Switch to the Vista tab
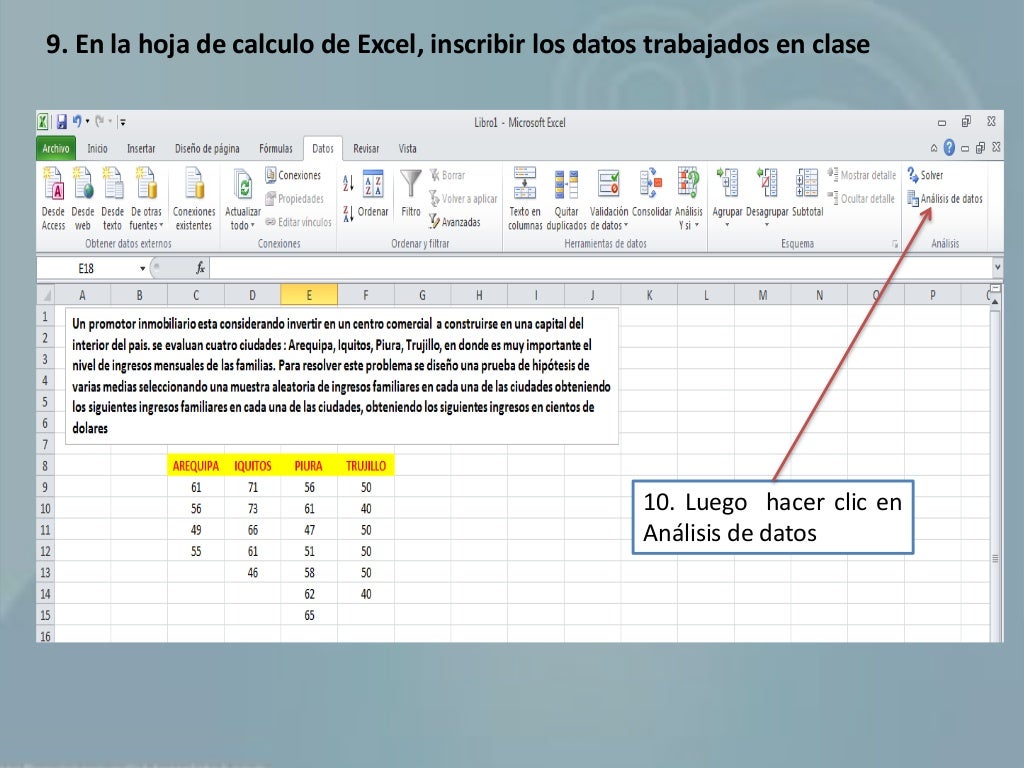 [408, 148]
